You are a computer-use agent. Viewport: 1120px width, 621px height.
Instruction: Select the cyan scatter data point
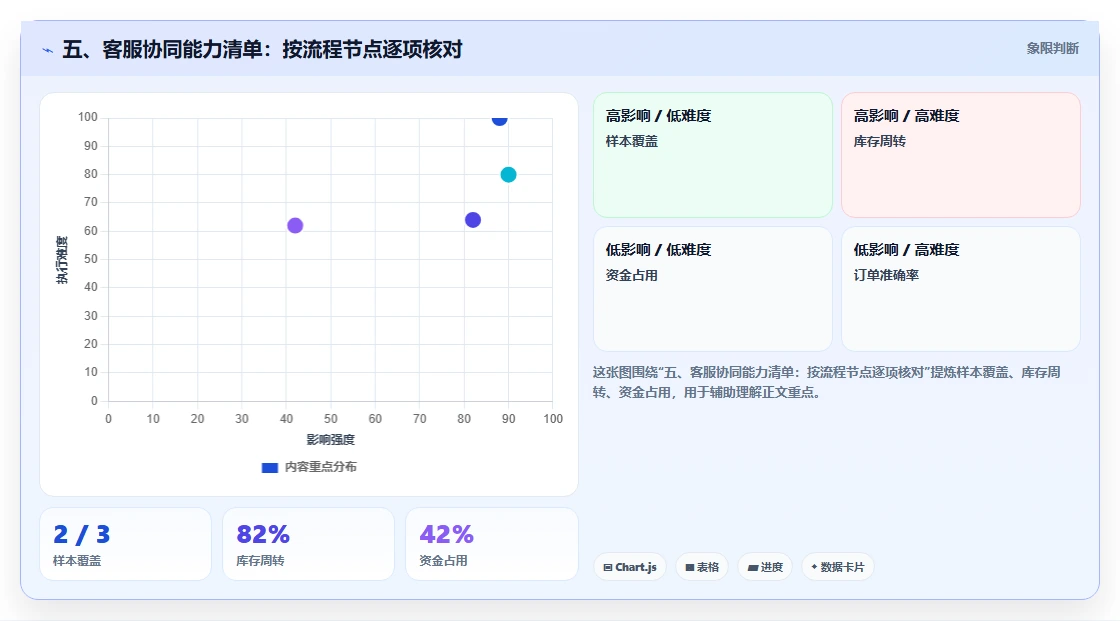(x=508, y=175)
